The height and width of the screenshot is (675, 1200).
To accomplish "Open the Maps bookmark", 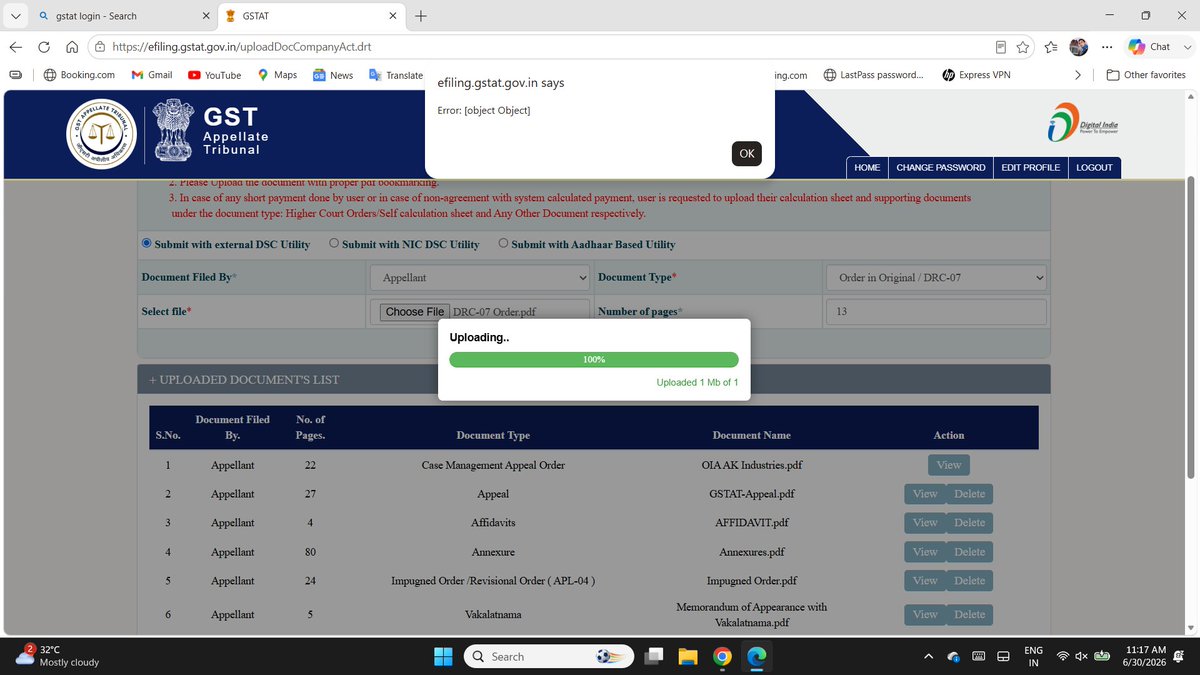I will click(x=277, y=75).
